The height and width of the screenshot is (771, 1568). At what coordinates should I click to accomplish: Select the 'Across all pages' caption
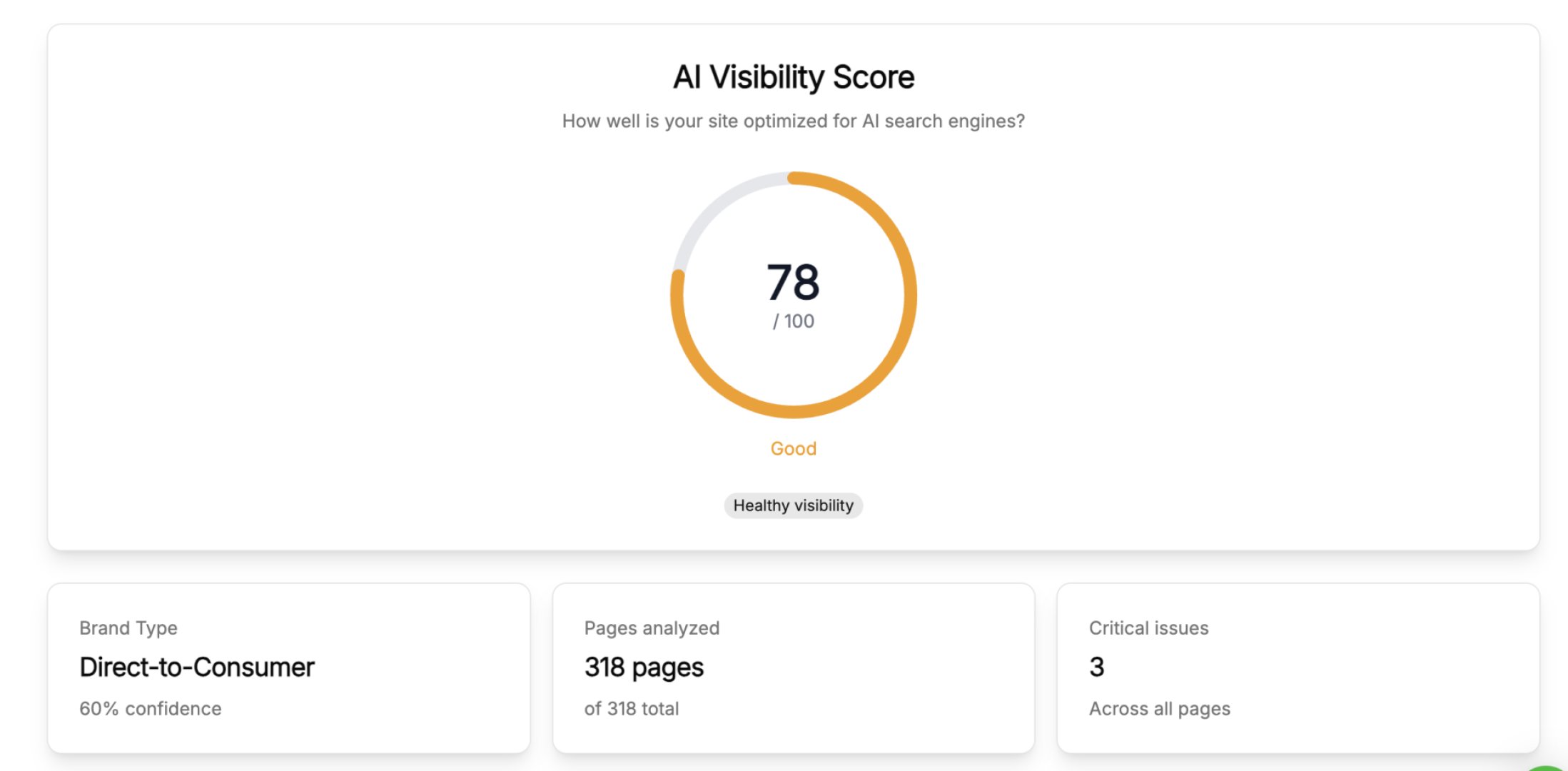(x=1159, y=708)
